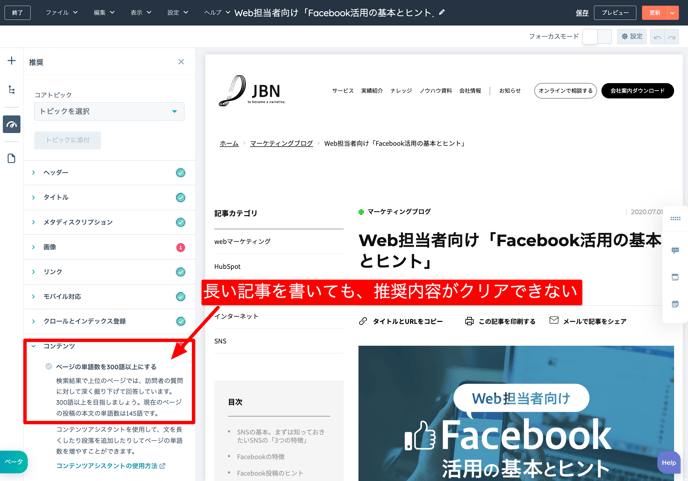Screen dimensions: 688x481
Task: Select the optimize gauge icon in sidebar
Action: 11,125
